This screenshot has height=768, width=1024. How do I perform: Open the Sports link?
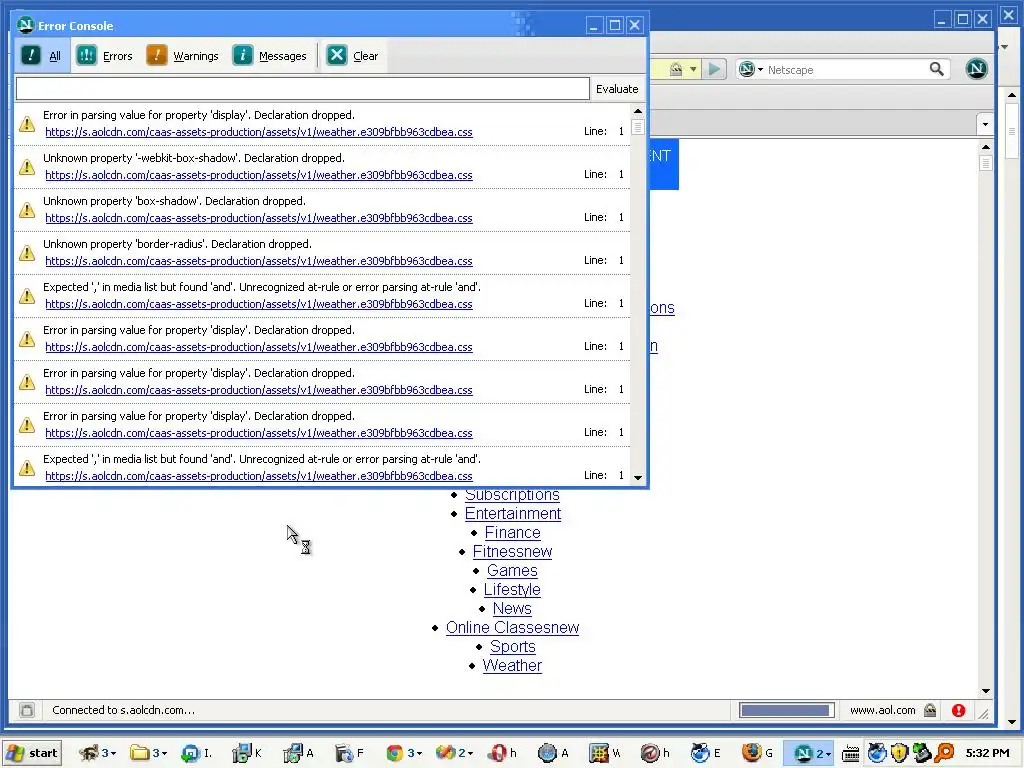coord(513,647)
